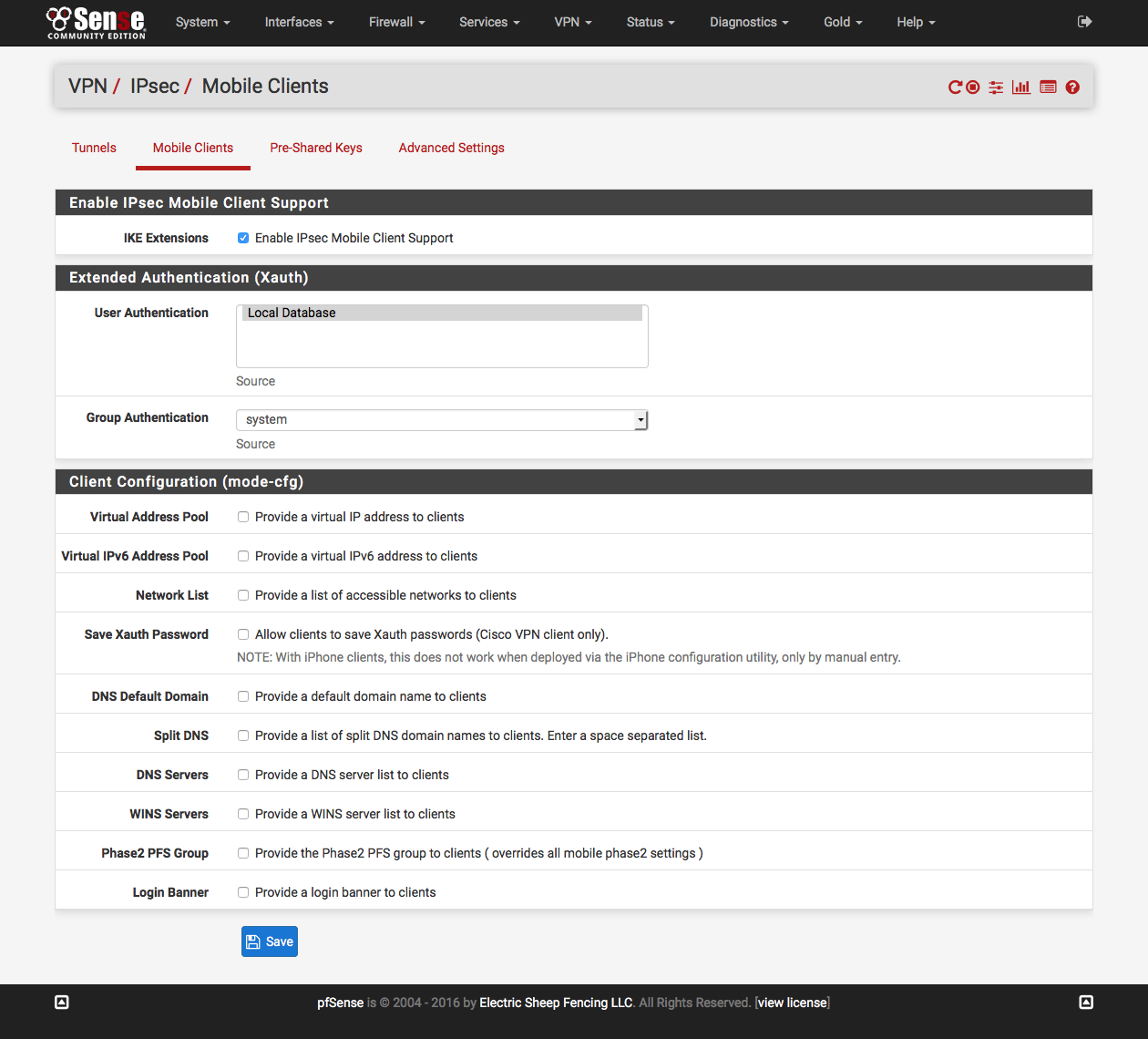Click the view license link
Screen dimensions: 1148x1039
(x=793, y=1003)
